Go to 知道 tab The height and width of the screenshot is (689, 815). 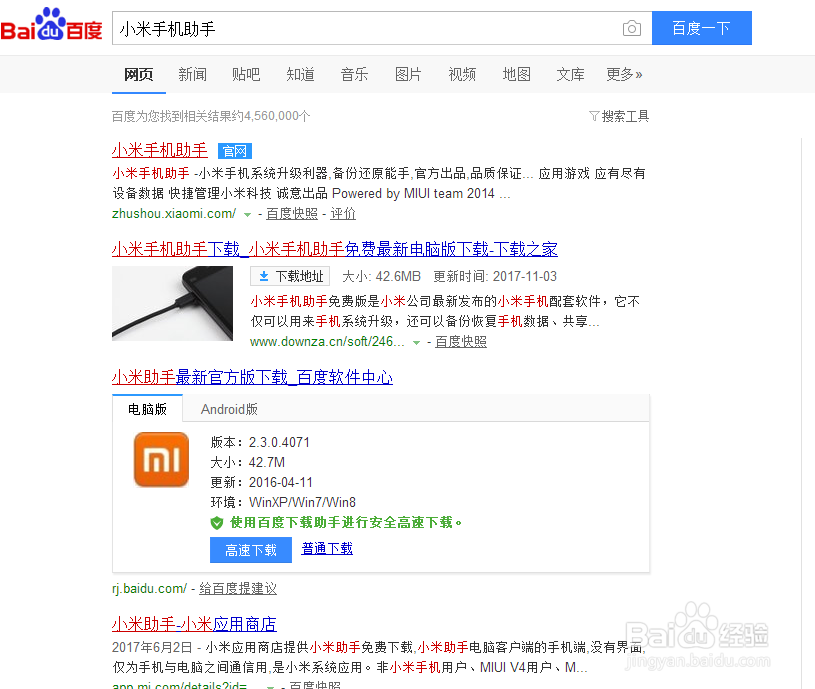[300, 74]
